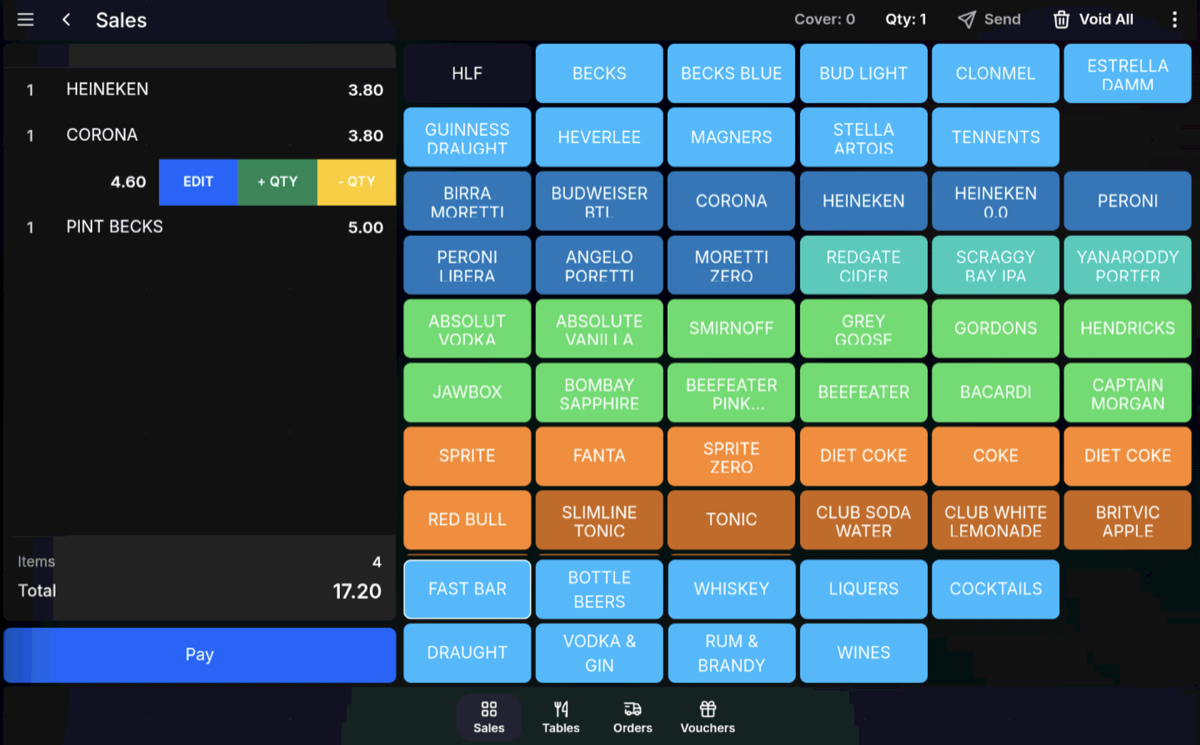Open the BOTTLE BEERS category

(599, 589)
